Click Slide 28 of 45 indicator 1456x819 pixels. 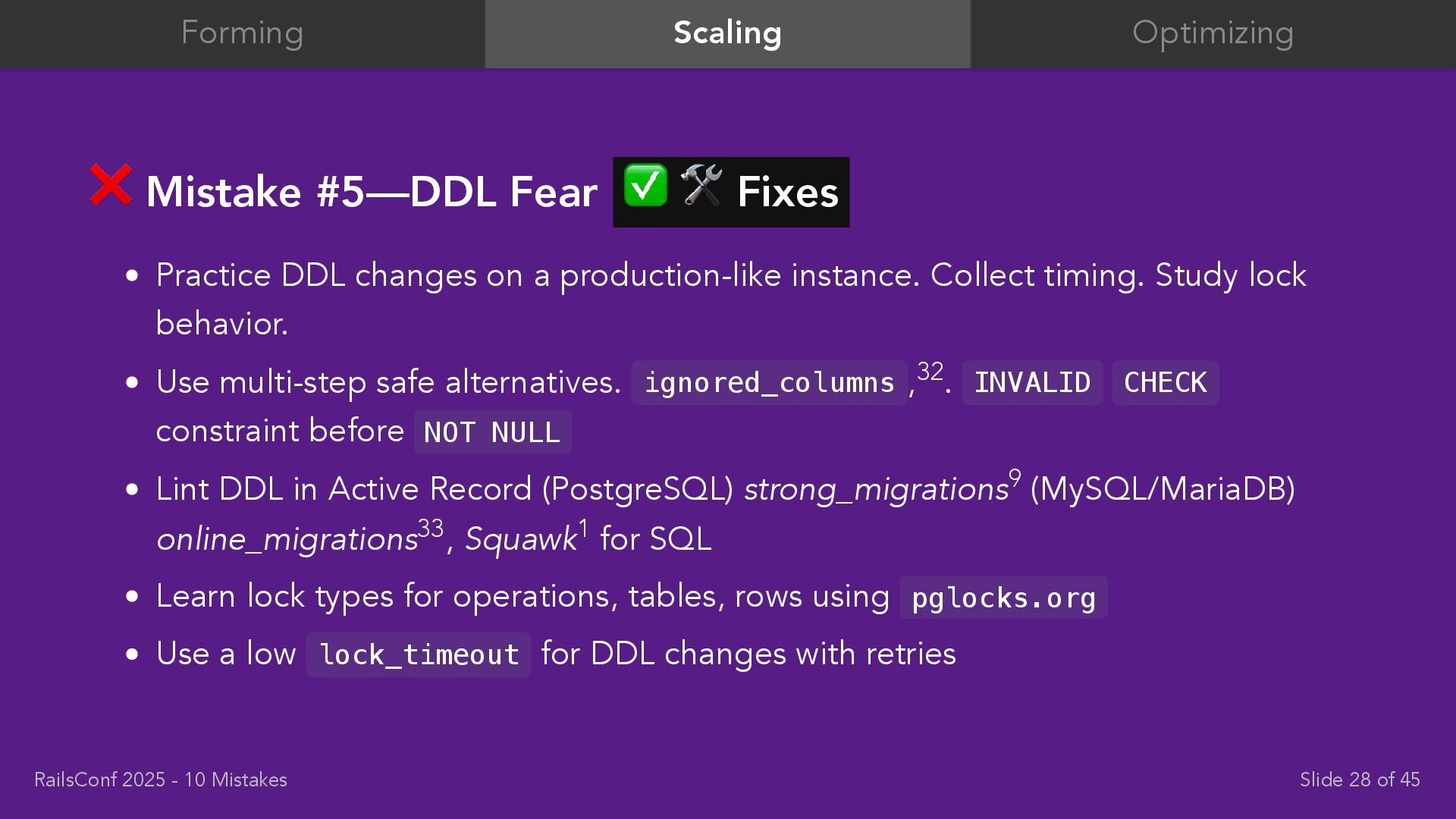(x=1360, y=780)
